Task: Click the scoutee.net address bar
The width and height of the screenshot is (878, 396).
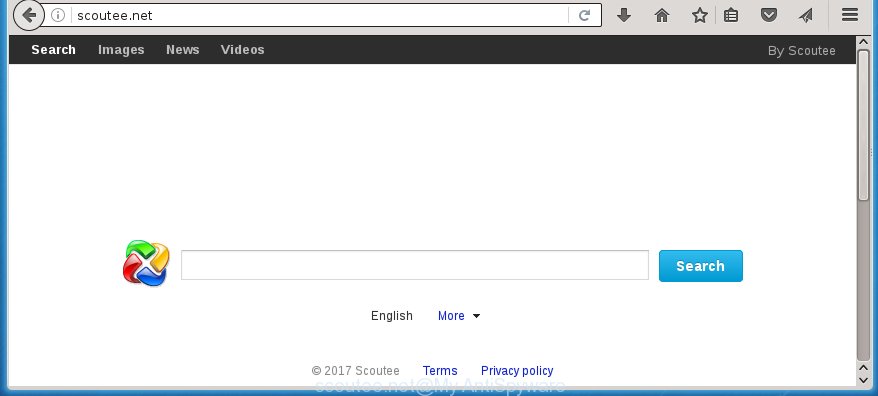Action: [x=319, y=15]
